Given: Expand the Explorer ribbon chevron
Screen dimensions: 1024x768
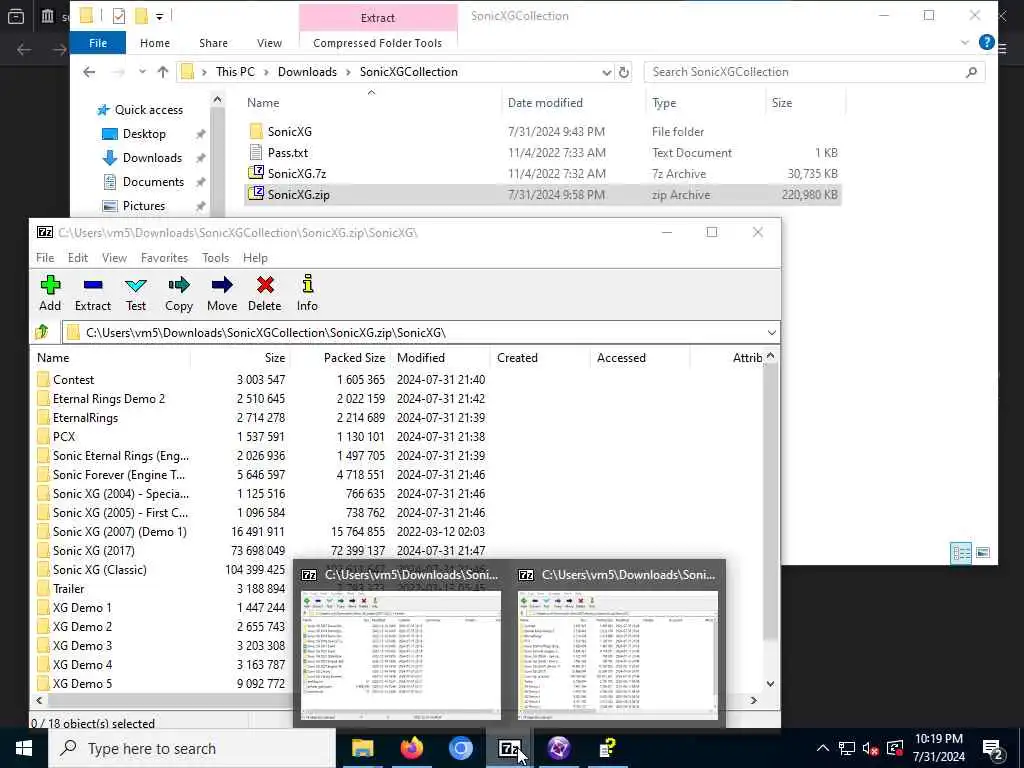Looking at the screenshot, I should (965, 43).
